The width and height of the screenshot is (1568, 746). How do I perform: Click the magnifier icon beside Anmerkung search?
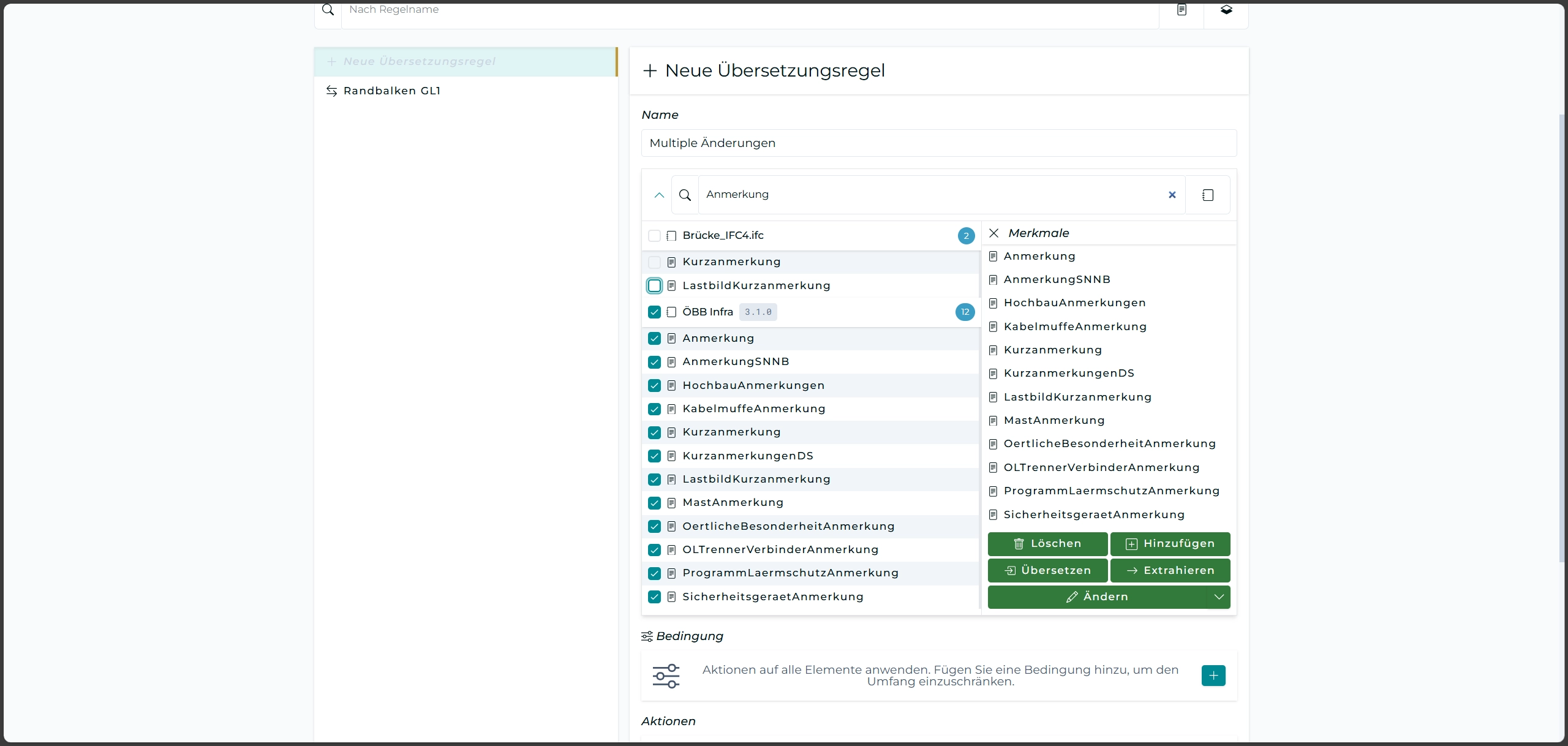(x=685, y=195)
